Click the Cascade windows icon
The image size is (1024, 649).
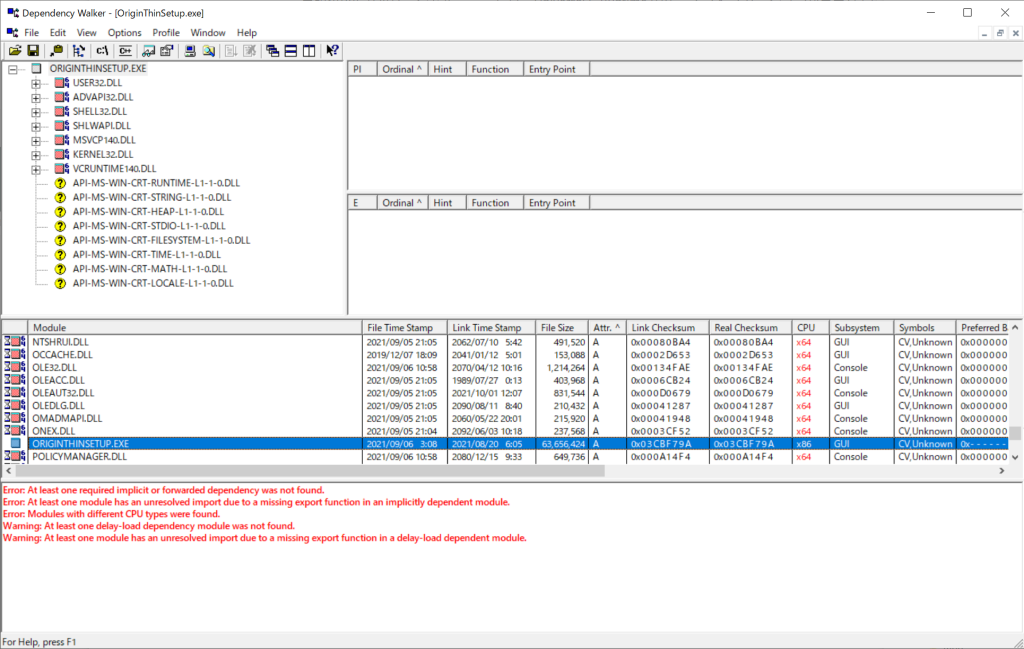point(272,51)
